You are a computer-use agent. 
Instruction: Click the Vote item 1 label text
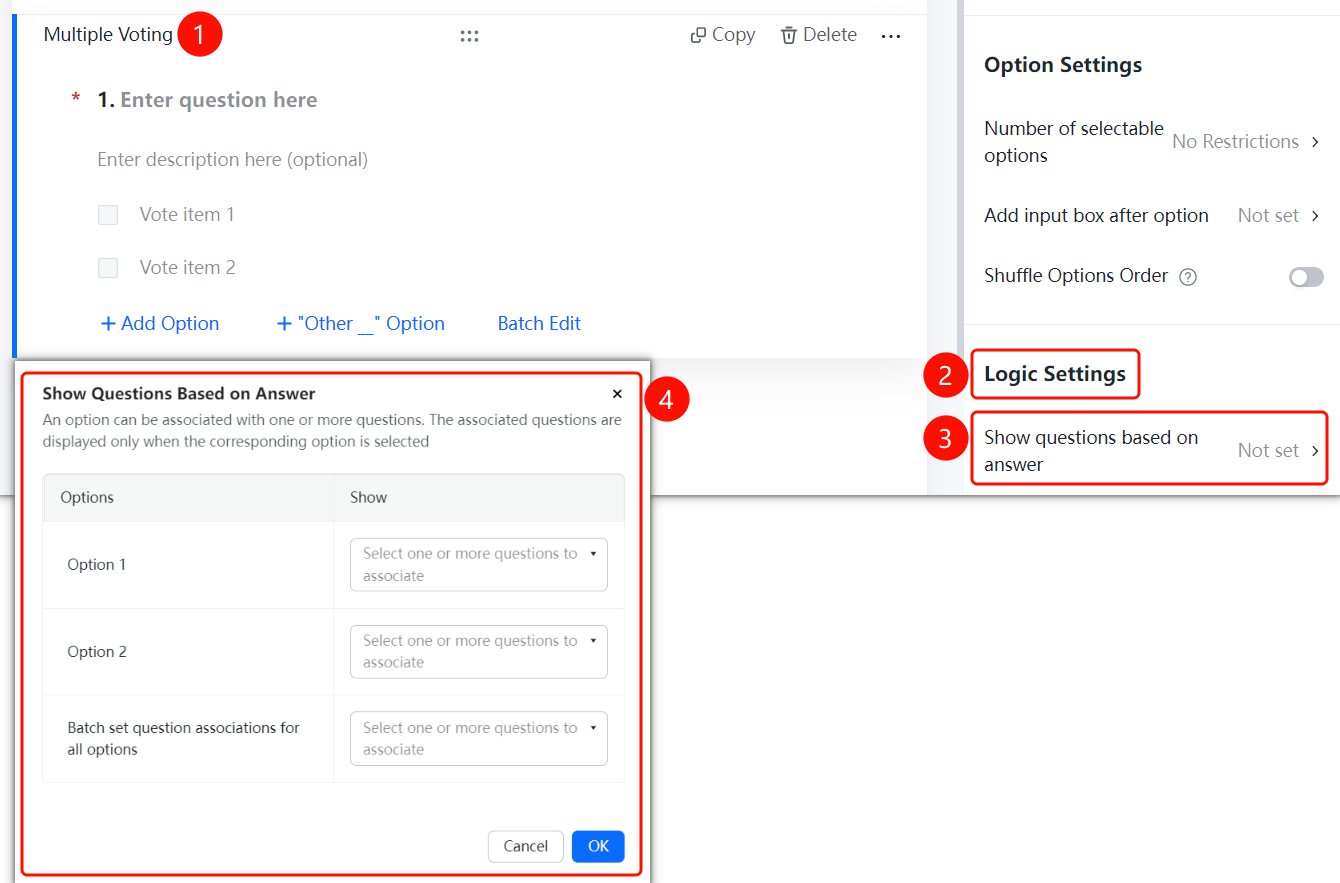tap(187, 215)
